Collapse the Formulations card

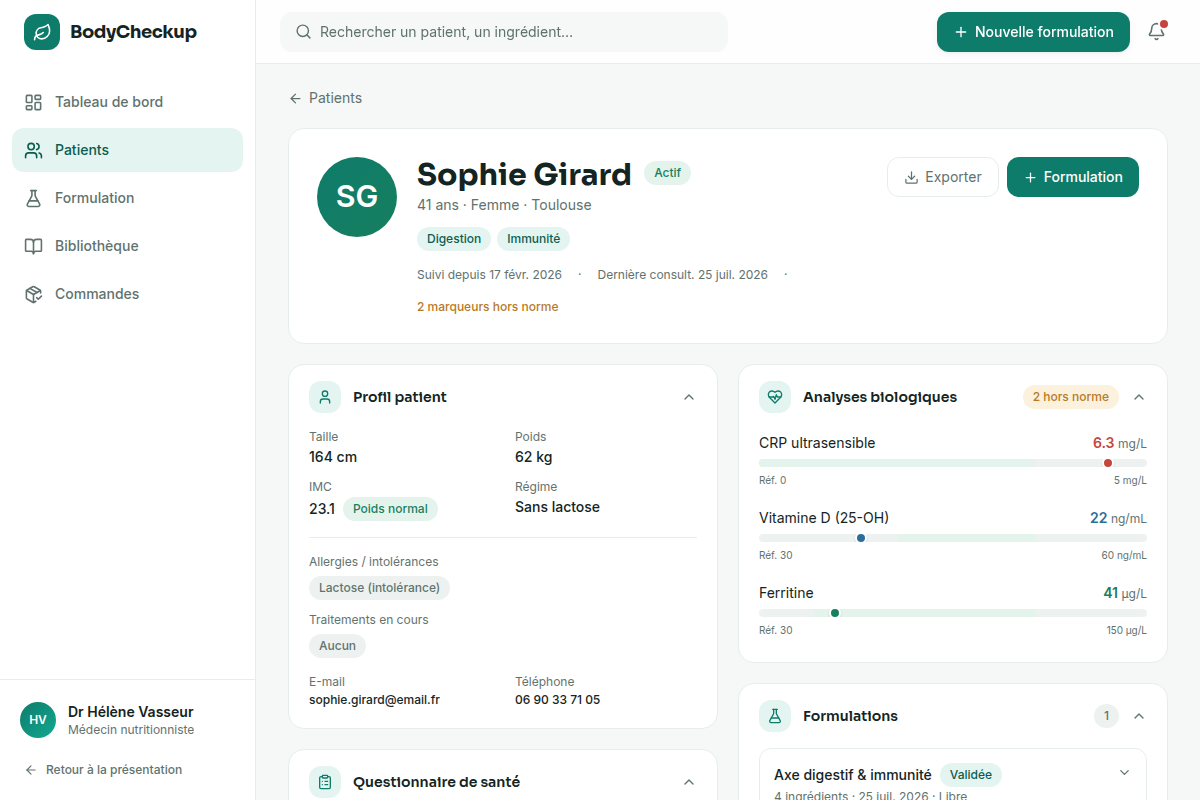pos(1139,716)
